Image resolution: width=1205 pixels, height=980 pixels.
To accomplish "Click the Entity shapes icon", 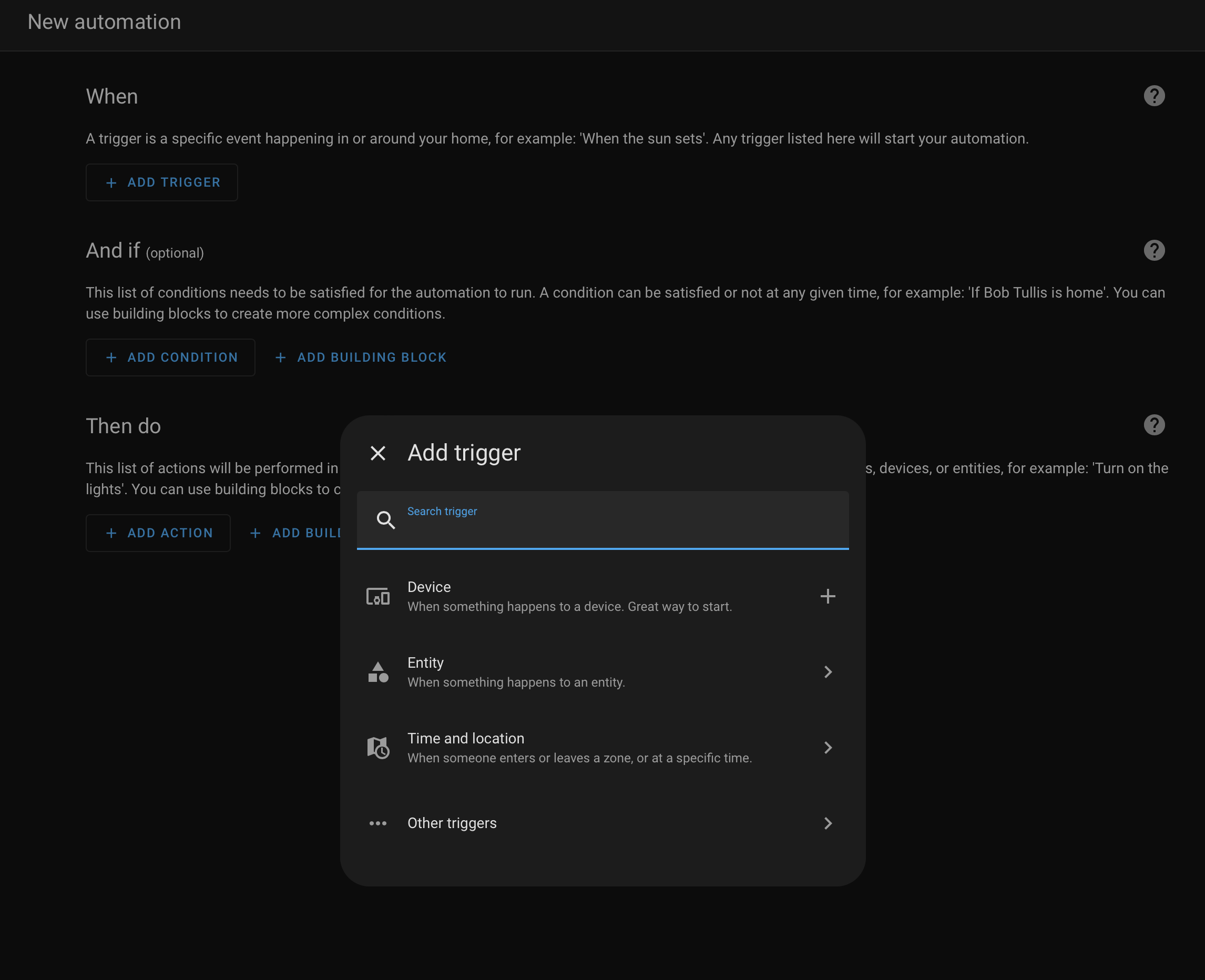I will click(x=377, y=672).
